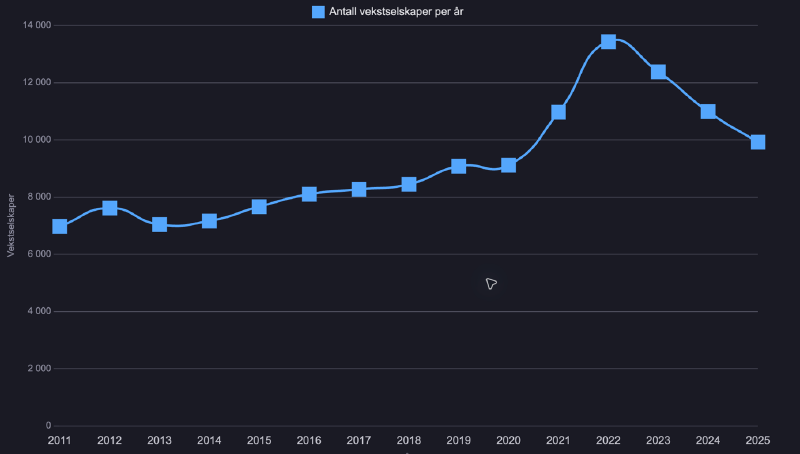The image size is (800, 454).
Task: Select the 2013 data point marker
Action: [160, 224]
